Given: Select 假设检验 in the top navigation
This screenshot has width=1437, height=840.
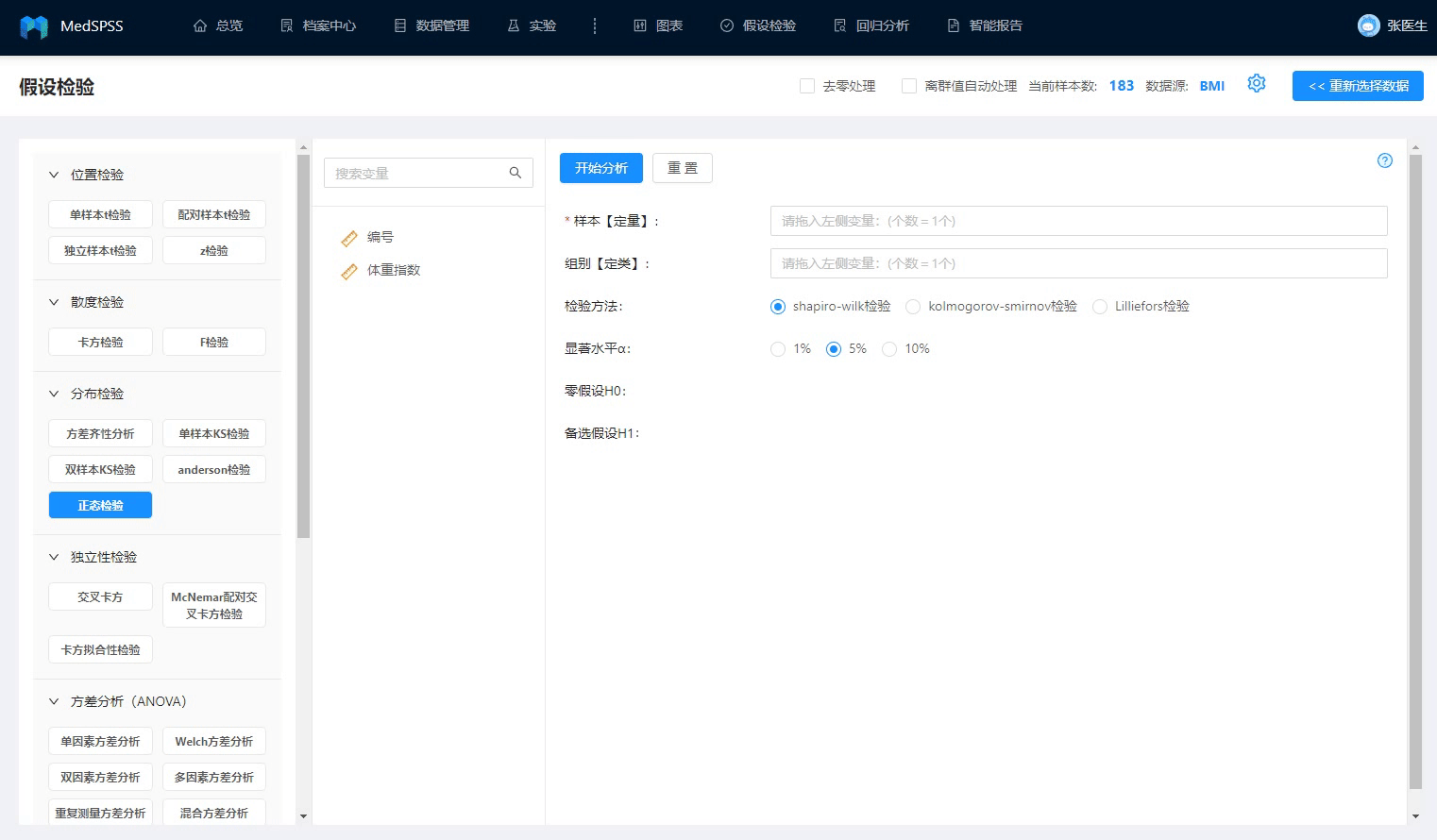Looking at the screenshot, I should coord(758,26).
